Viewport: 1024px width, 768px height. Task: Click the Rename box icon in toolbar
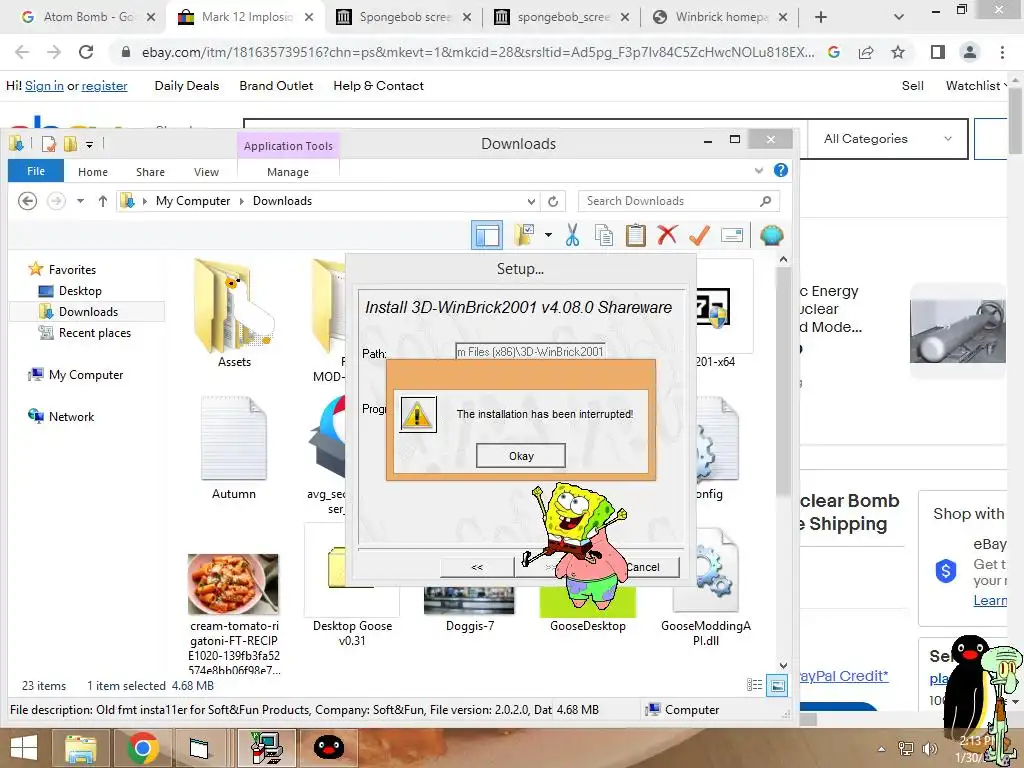(732, 235)
